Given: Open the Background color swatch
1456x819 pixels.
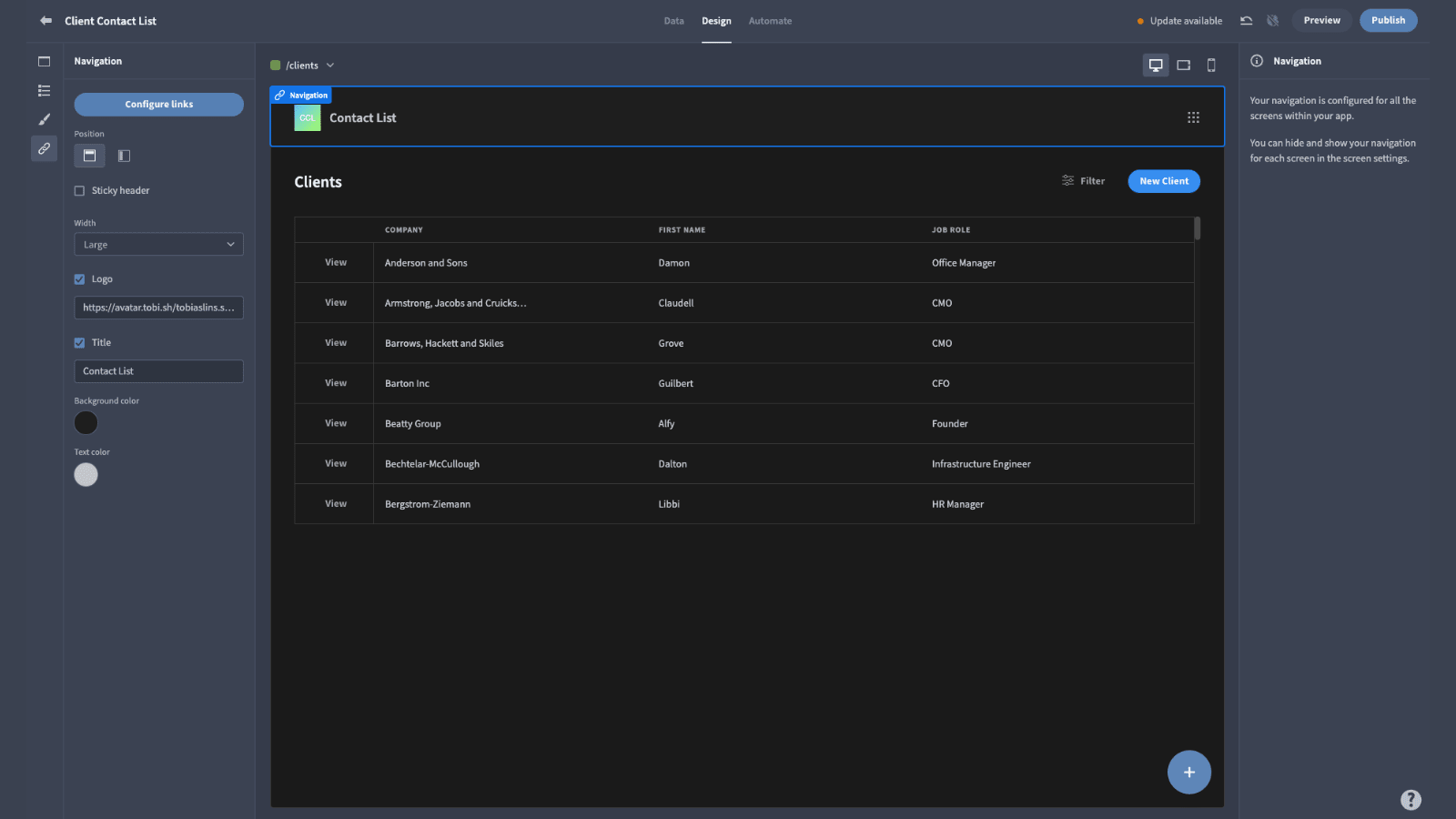Looking at the screenshot, I should click(86, 422).
